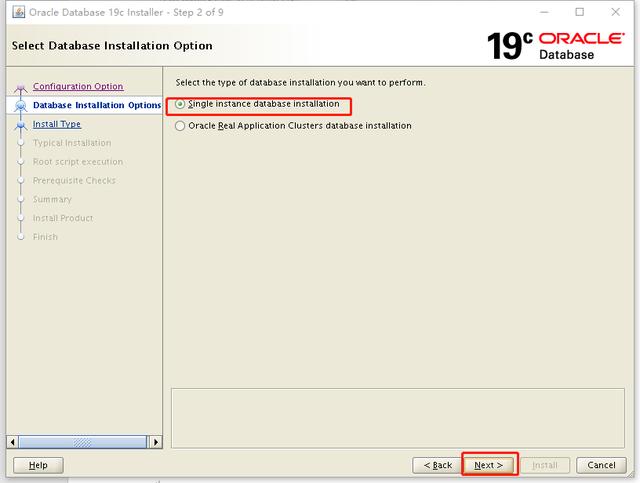Click the installation type instruction text
The height and width of the screenshot is (483, 640).
pos(300,82)
